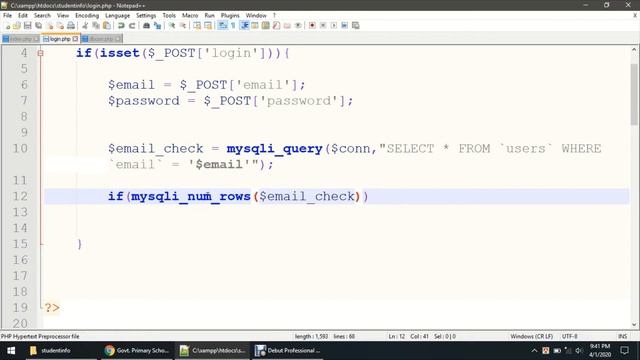
Task: Save the current file using toolbar icon
Action: [x=27, y=25]
